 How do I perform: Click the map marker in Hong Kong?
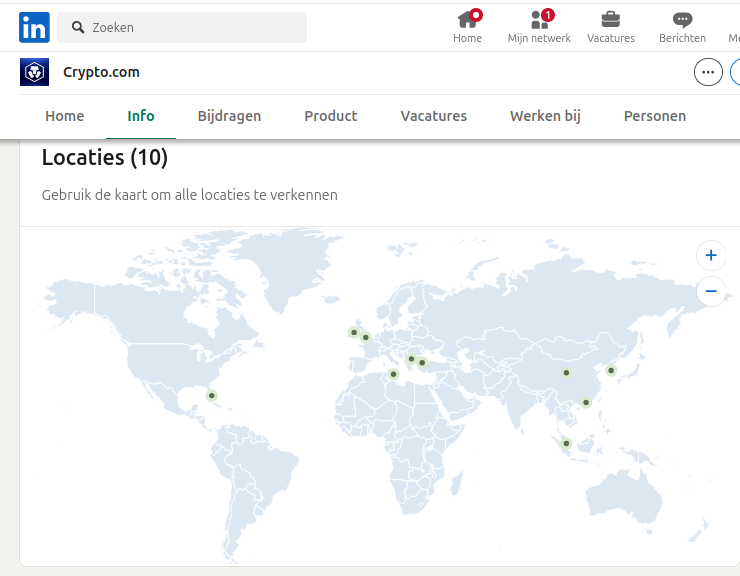(x=586, y=403)
